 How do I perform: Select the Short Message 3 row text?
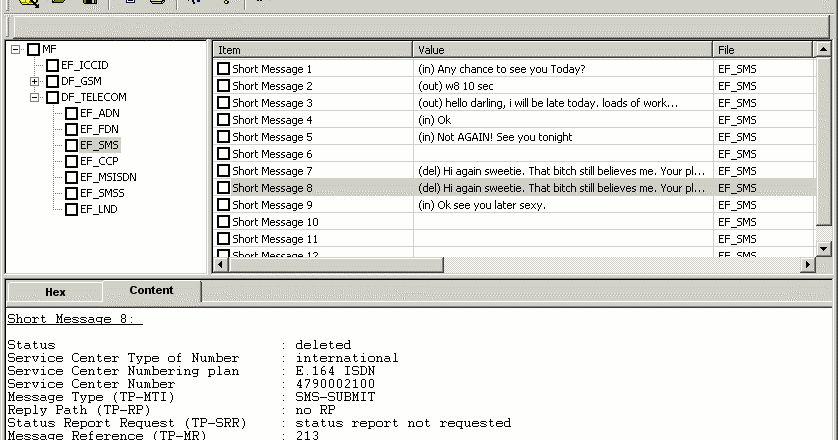point(272,103)
